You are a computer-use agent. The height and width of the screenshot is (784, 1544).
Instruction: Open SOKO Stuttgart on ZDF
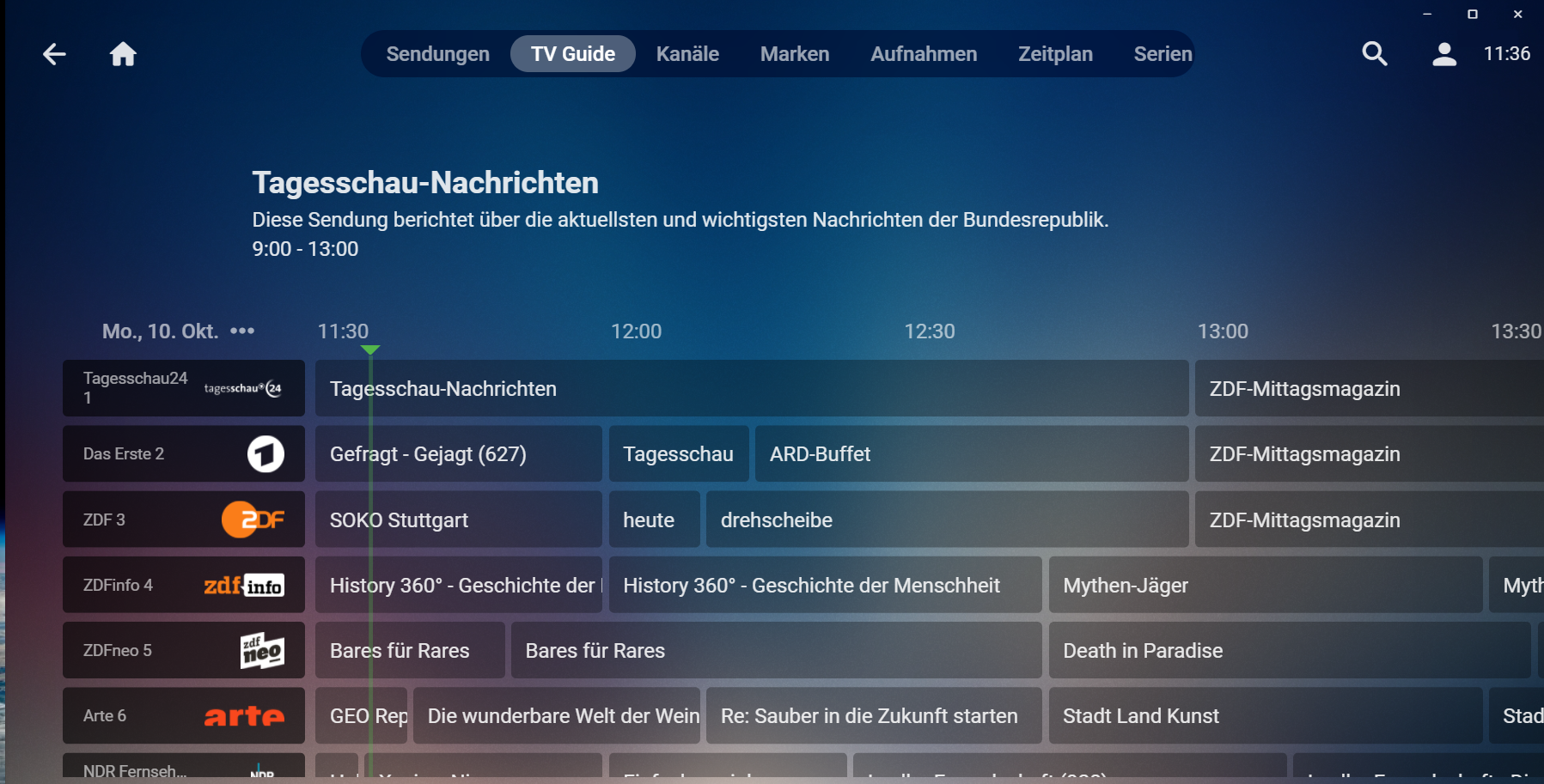coord(459,520)
